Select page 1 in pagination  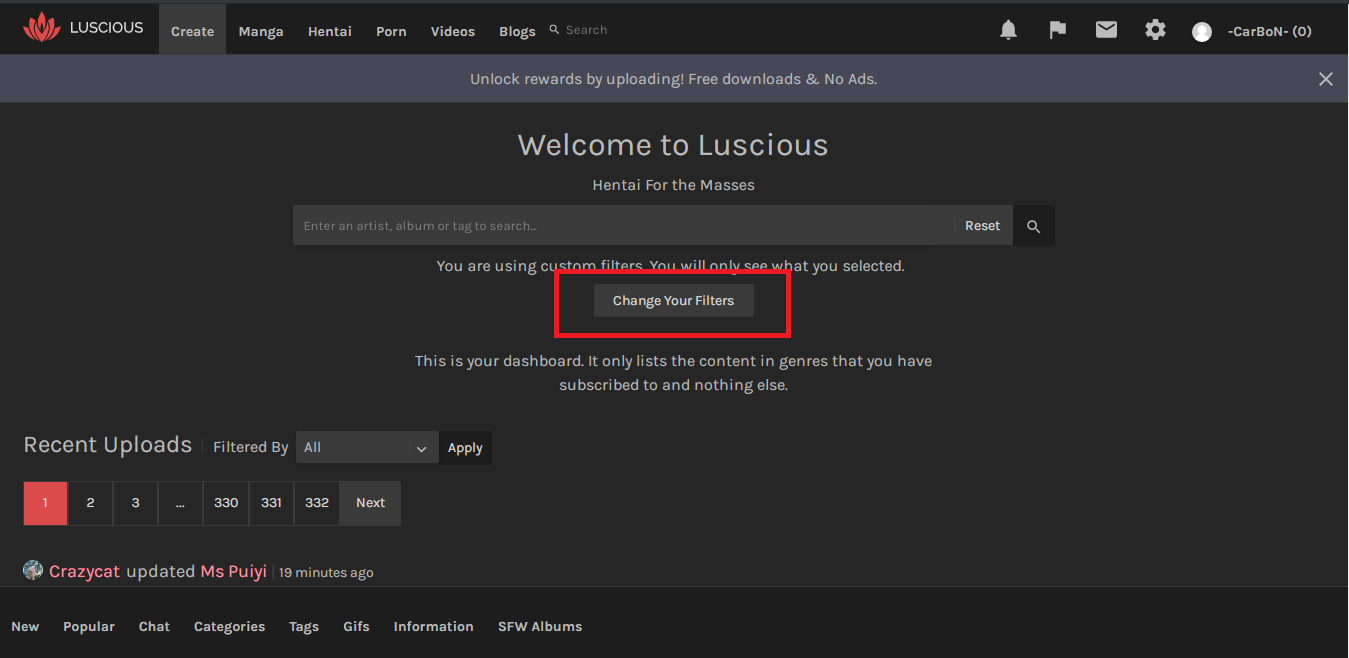tap(45, 503)
